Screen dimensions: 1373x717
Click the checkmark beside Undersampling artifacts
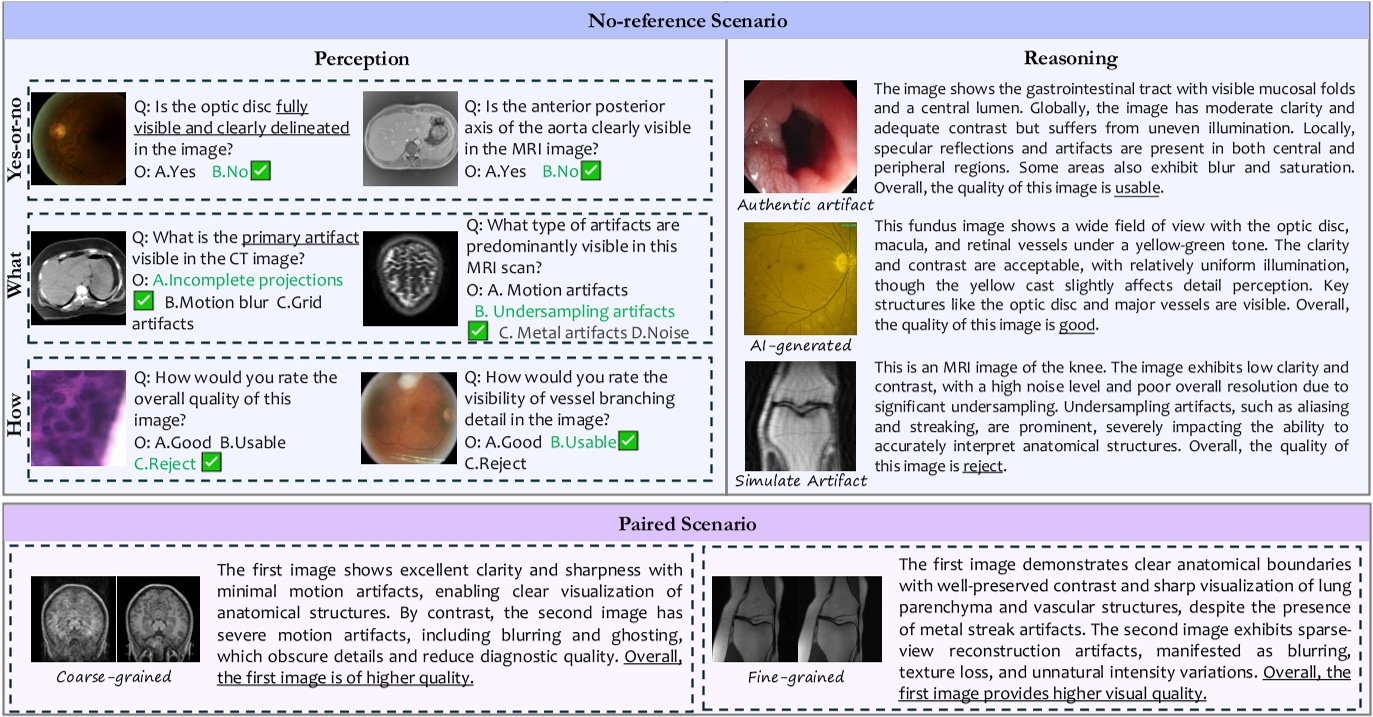(480, 330)
